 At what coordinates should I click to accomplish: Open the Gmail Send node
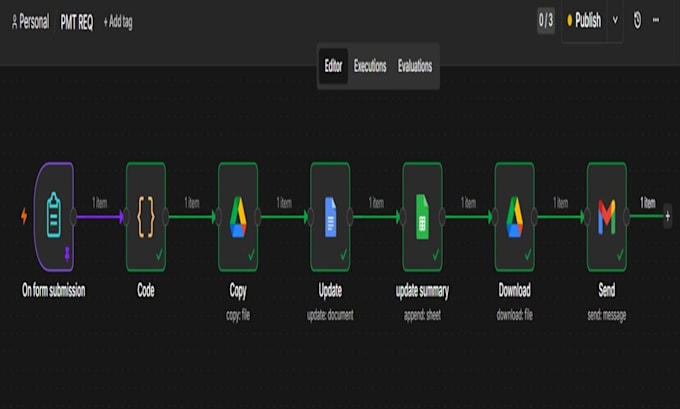point(607,217)
